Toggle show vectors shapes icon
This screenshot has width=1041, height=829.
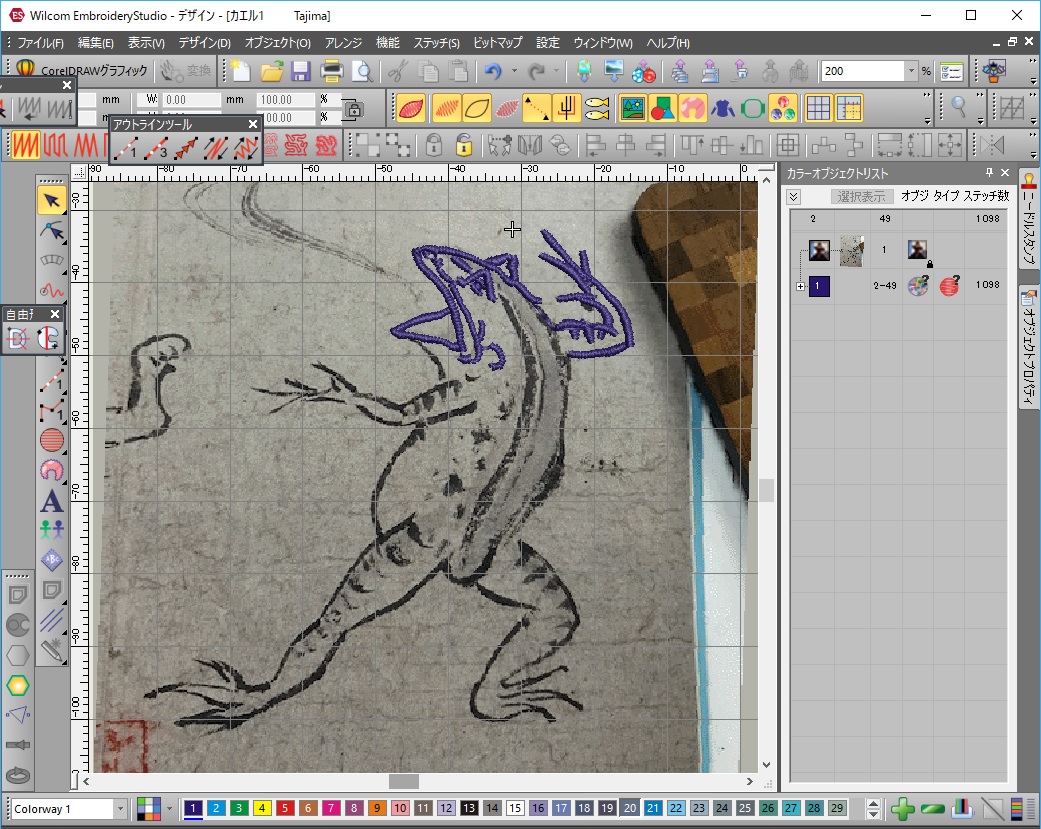pos(663,108)
